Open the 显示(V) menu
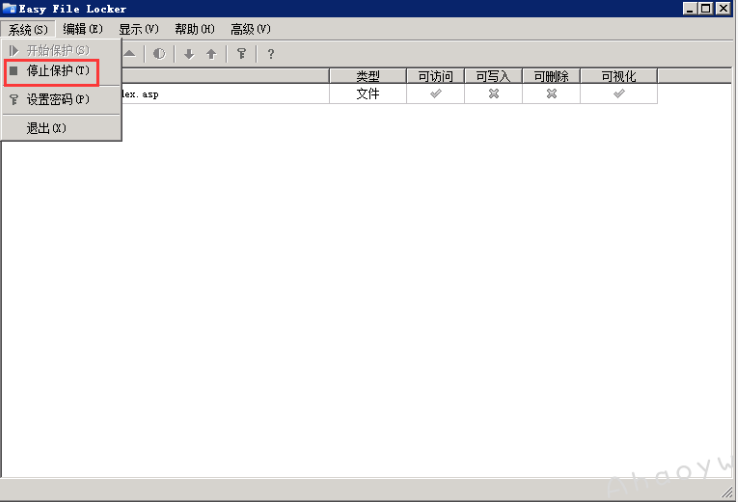 pos(138,29)
